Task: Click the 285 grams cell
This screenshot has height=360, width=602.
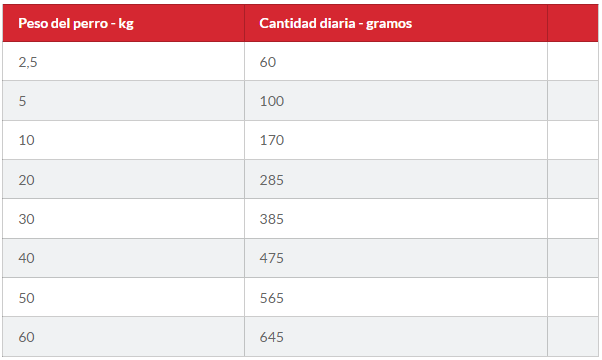Action: pyautogui.click(x=396, y=179)
